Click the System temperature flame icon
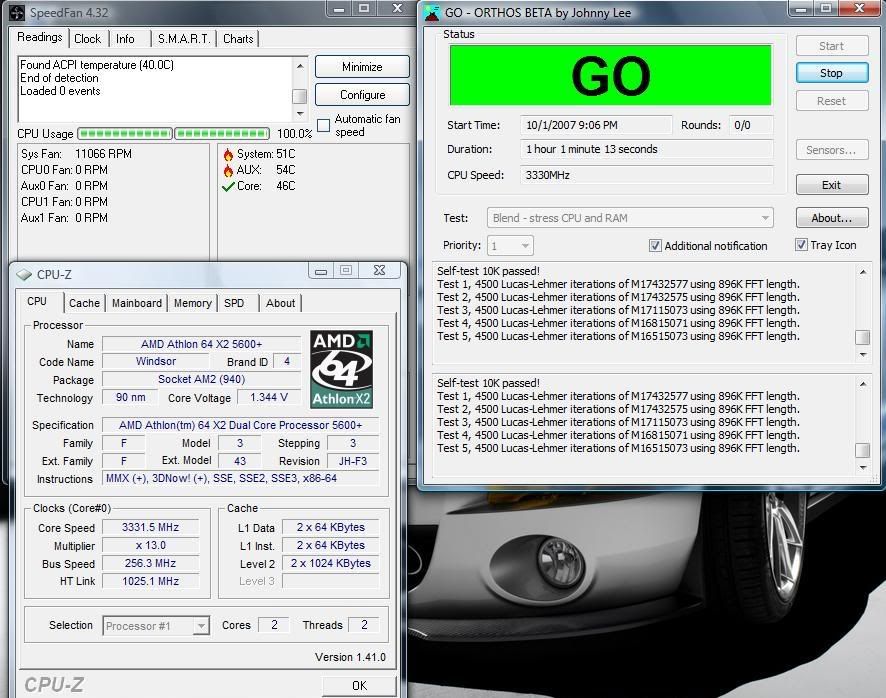The height and width of the screenshot is (698, 886). (x=228, y=154)
